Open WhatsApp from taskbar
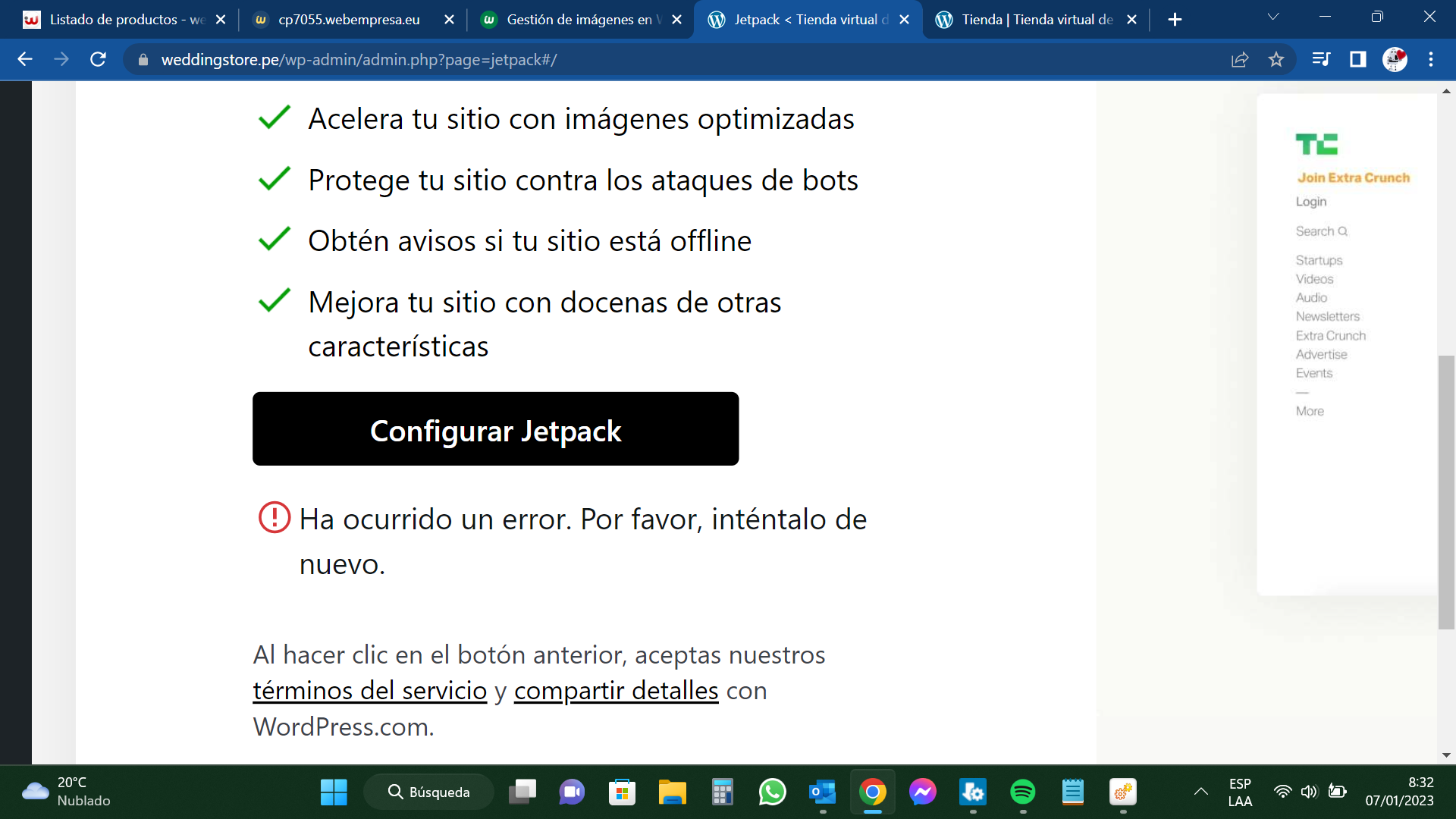1456x819 pixels. click(x=772, y=792)
